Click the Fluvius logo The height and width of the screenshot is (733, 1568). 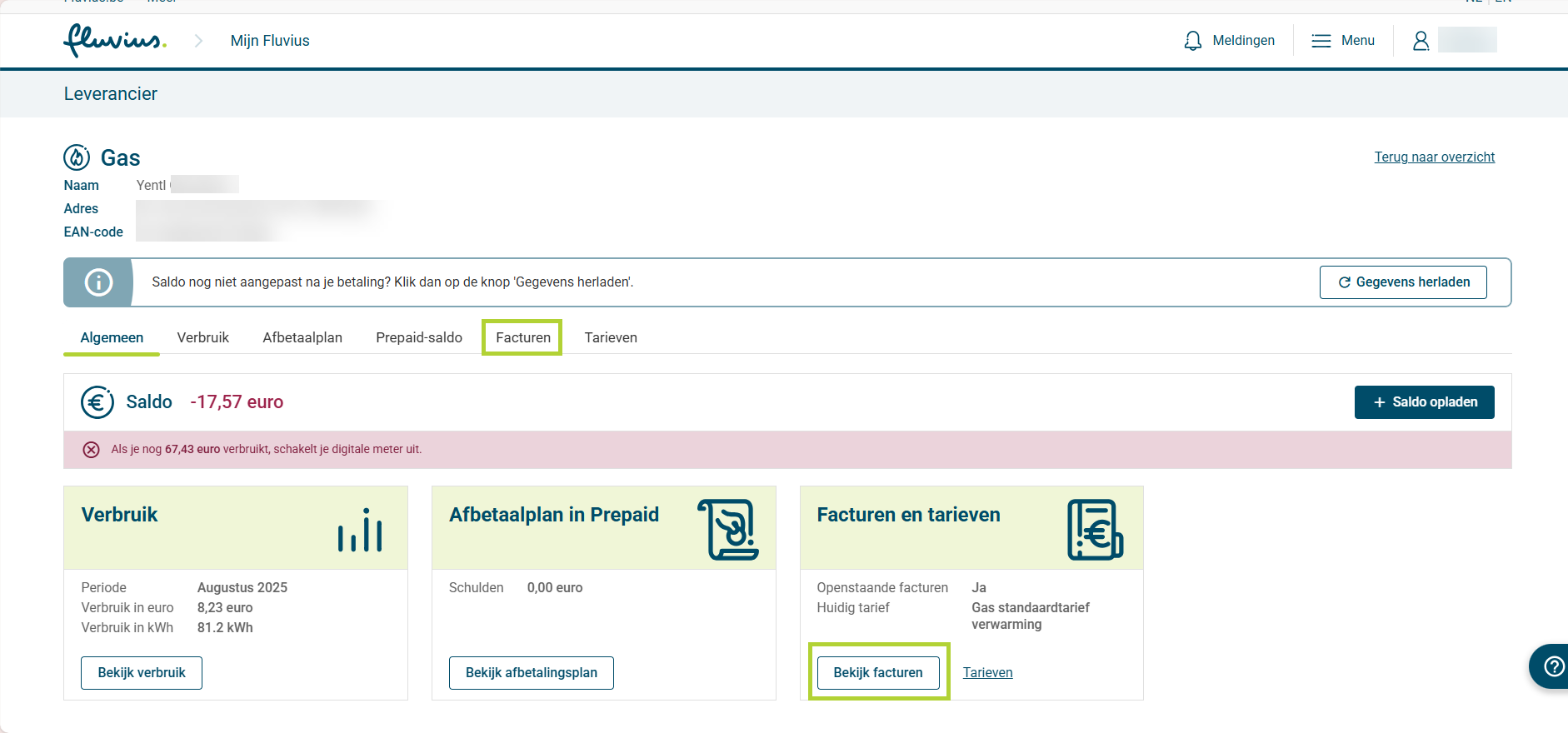coord(115,40)
